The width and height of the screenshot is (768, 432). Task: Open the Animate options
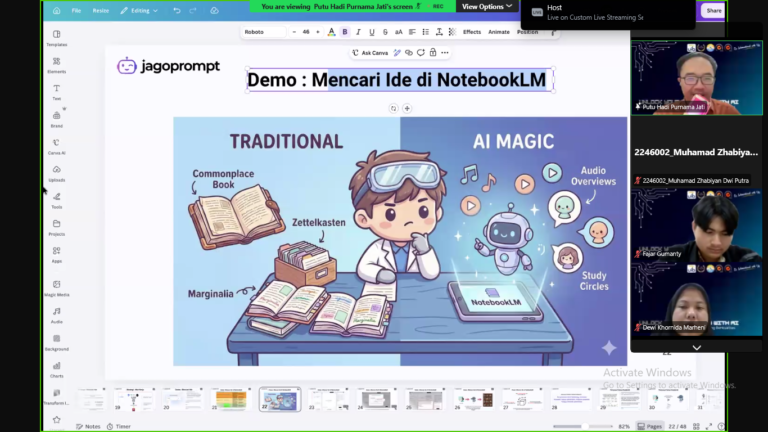pyautogui.click(x=499, y=32)
